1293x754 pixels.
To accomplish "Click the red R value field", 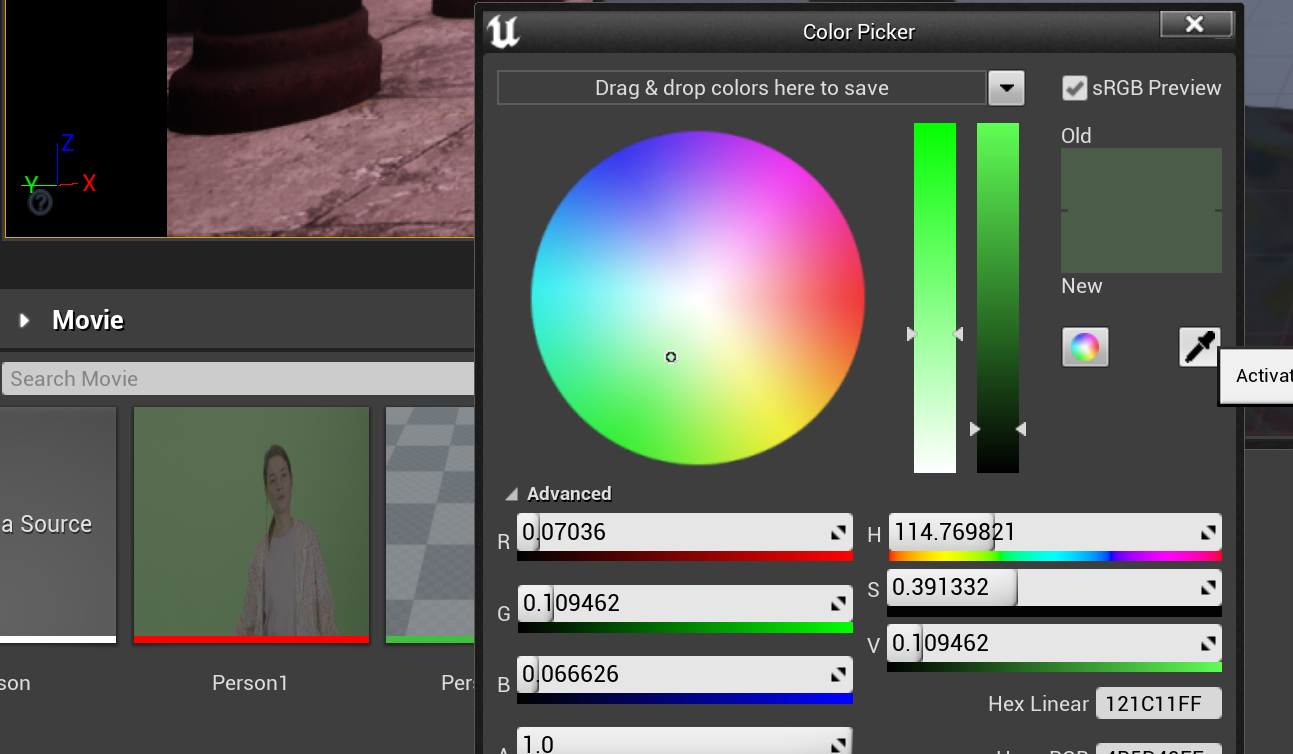I will point(685,533).
